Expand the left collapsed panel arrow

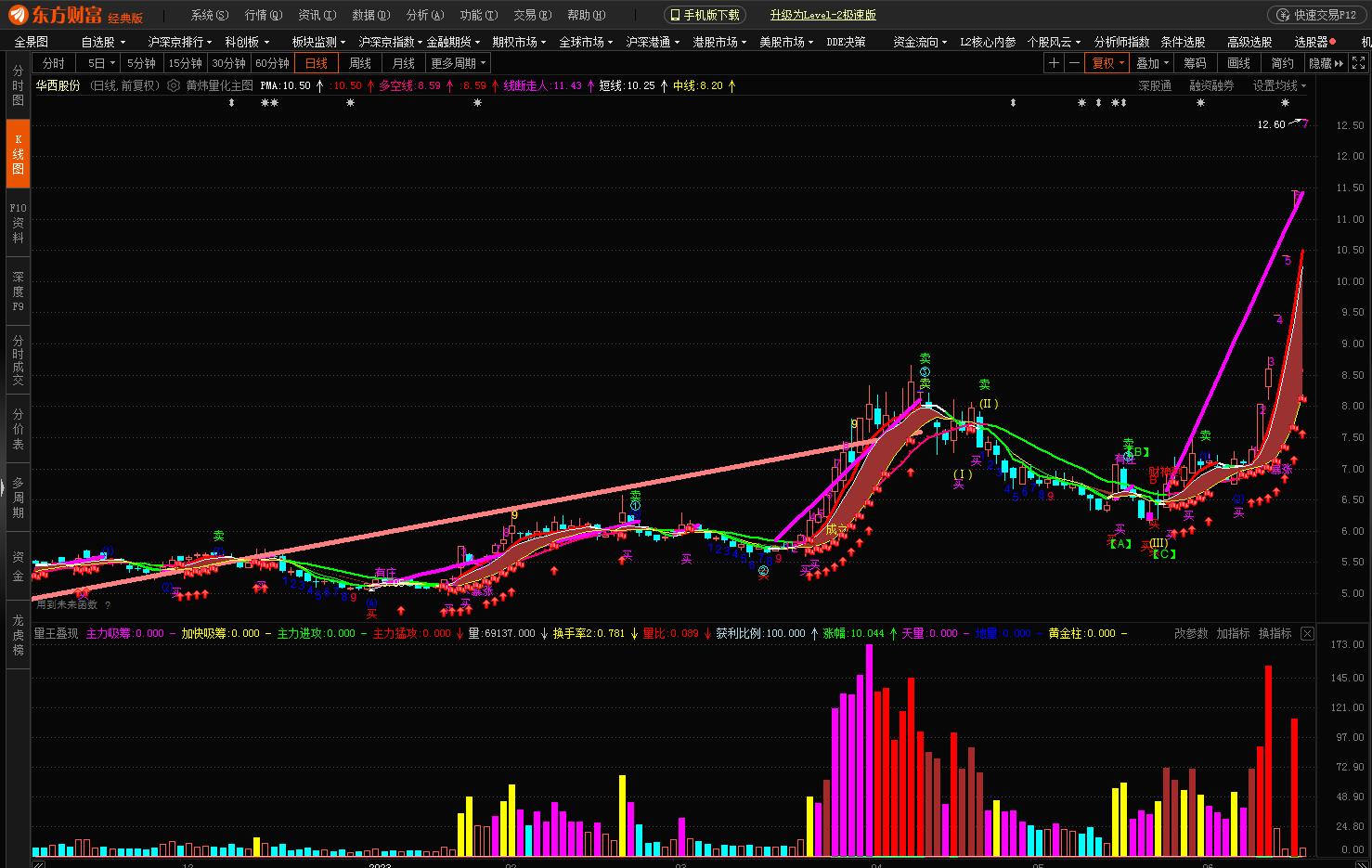tap(3, 486)
